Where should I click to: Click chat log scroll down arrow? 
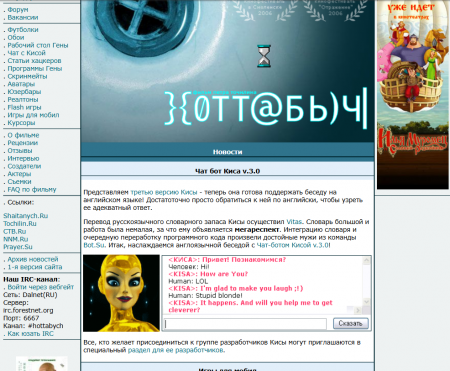(x=366, y=302)
